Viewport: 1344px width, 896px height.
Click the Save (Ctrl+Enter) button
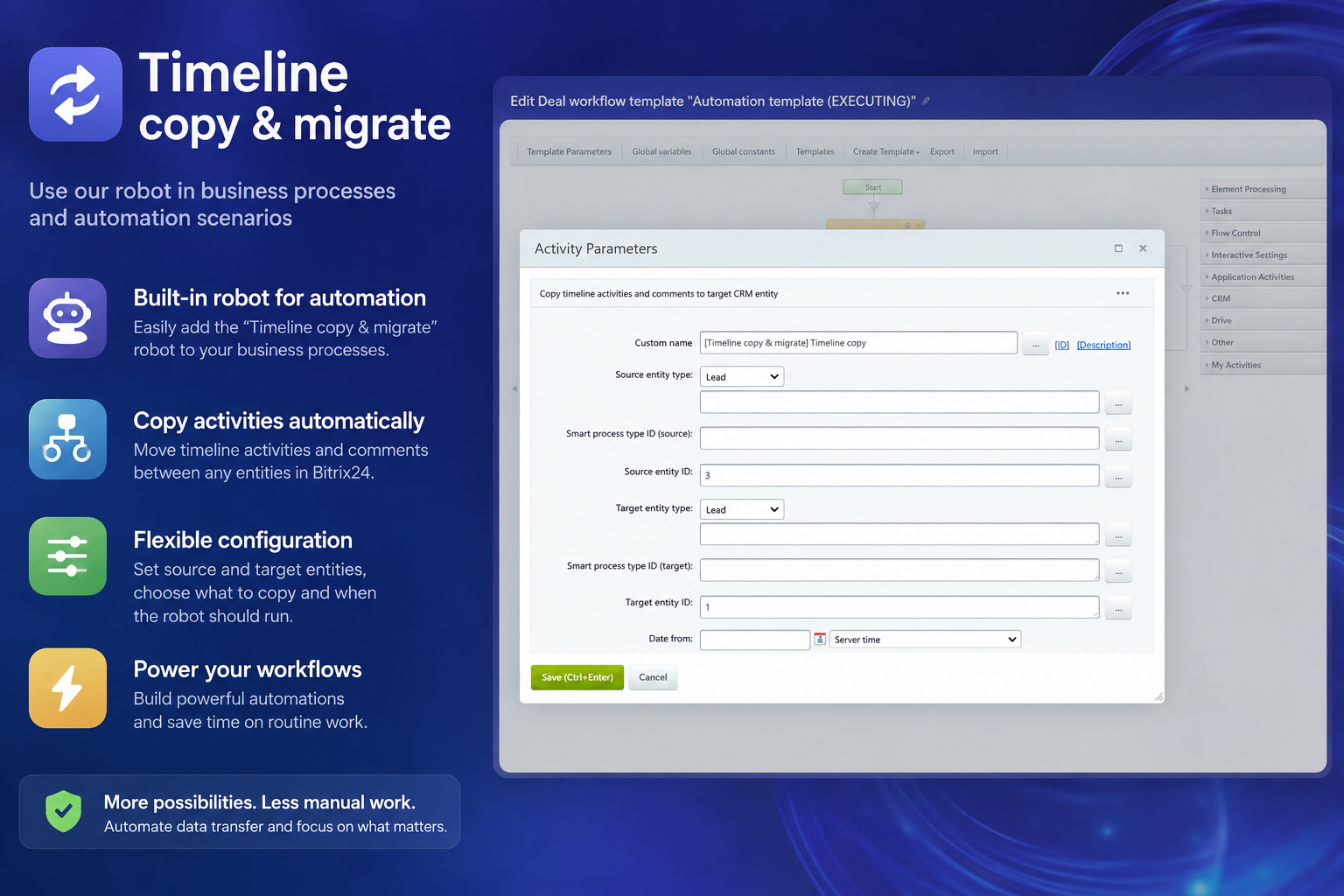pyautogui.click(x=577, y=677)
